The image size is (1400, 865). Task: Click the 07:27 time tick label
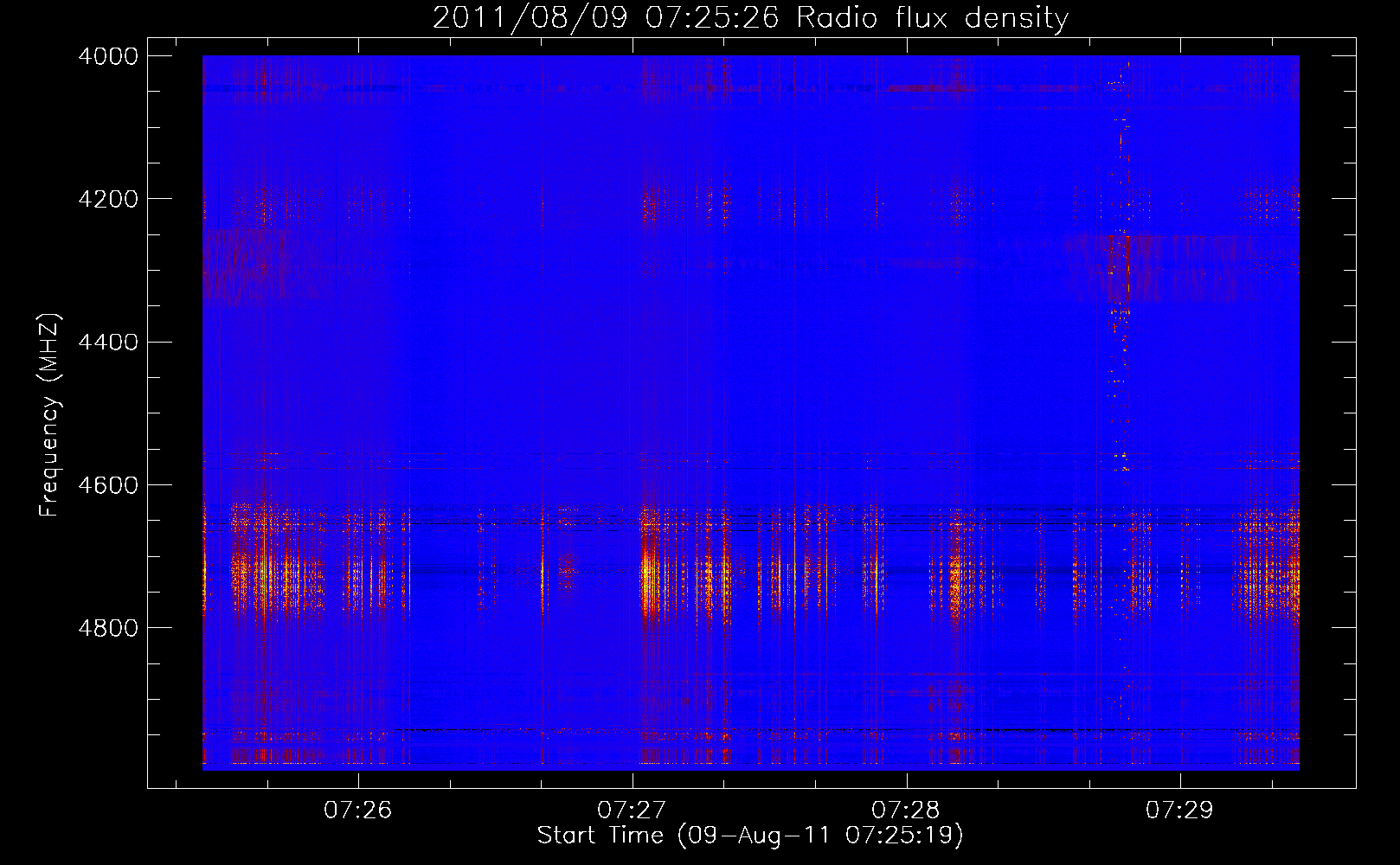coord(633,811)
